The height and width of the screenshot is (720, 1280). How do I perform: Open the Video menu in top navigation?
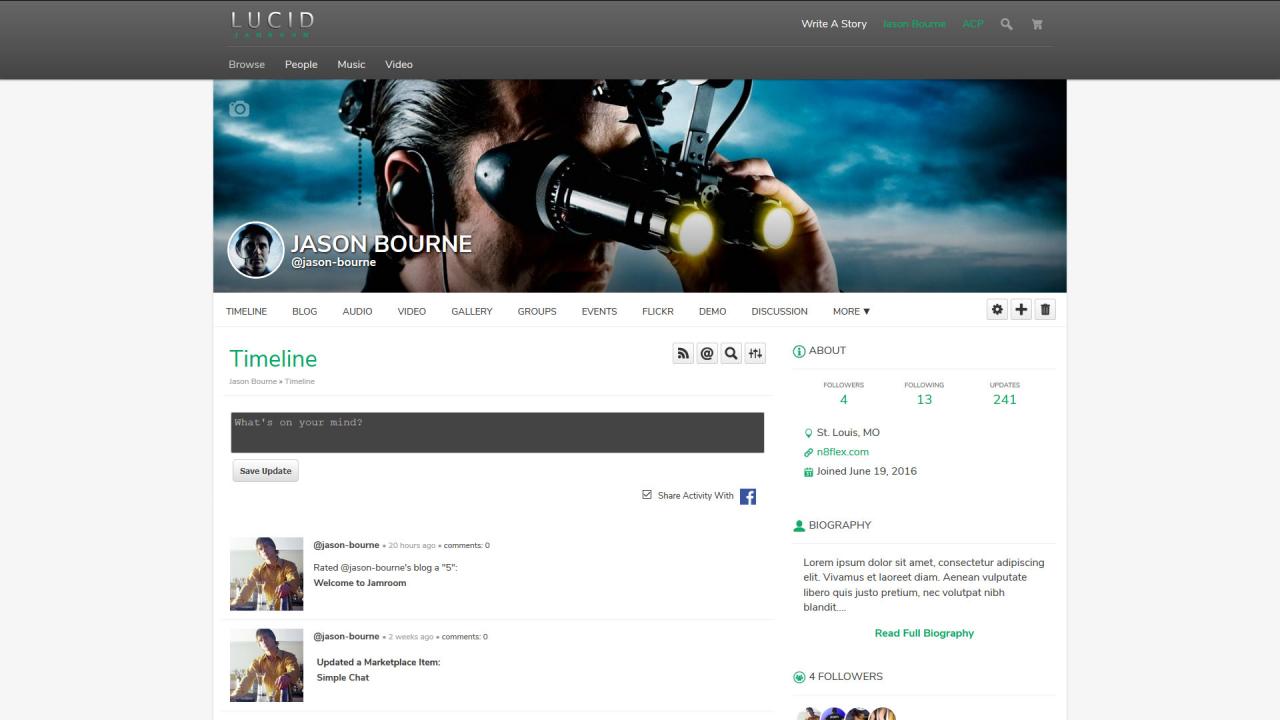399,64
